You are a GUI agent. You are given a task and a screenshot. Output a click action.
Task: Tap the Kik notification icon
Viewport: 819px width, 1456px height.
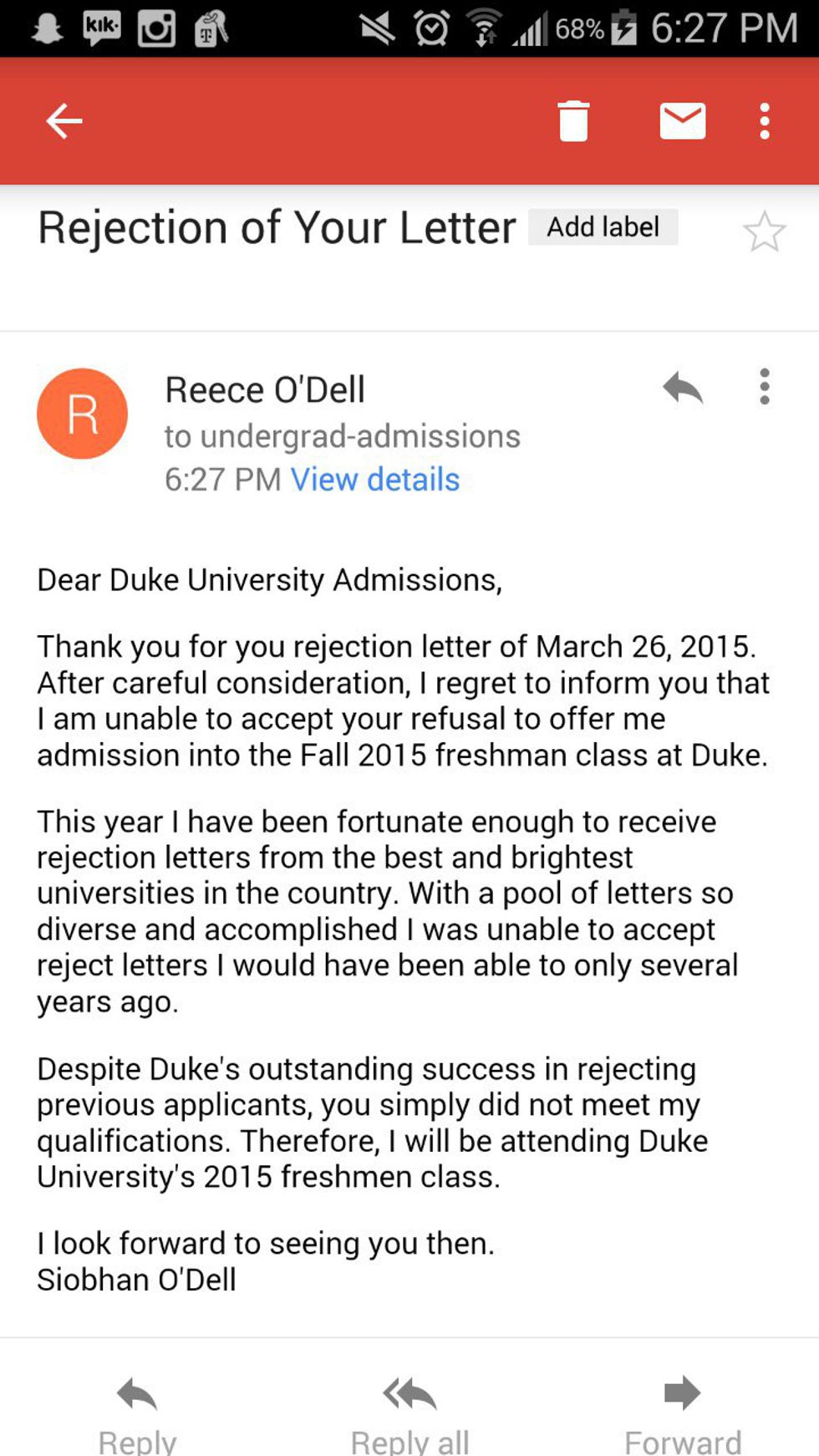pyautogui.click(x=102, y=29)
